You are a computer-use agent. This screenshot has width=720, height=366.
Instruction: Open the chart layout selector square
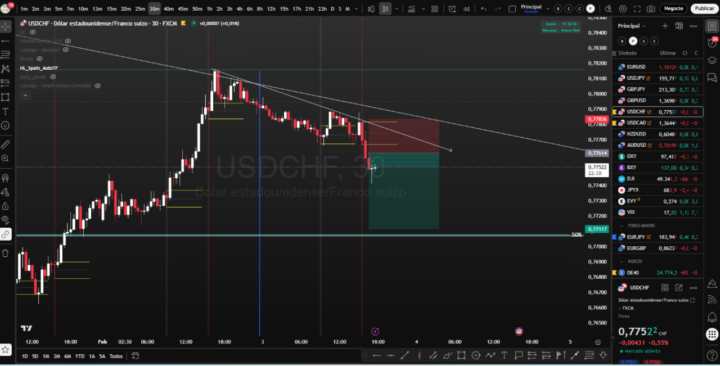pos(512,9)
